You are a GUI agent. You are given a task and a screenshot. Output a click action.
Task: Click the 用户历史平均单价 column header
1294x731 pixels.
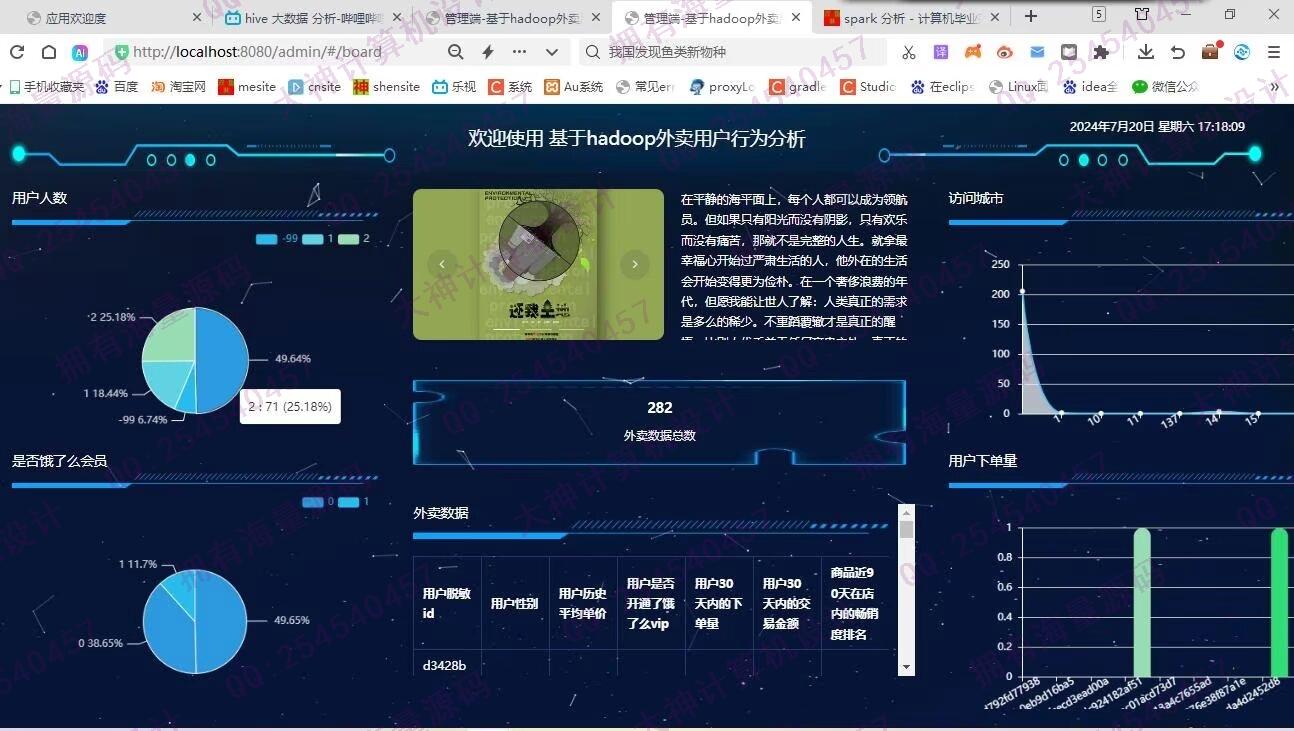click(582, 603)
